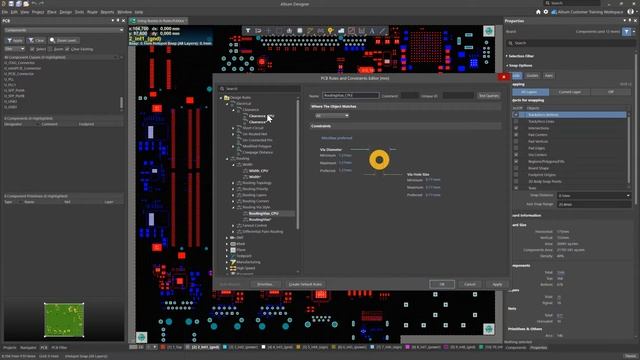The width and height of the screenshot is (640, 360).
Task: Open the Design menu in the menu bar
Action: click(65, 12)
